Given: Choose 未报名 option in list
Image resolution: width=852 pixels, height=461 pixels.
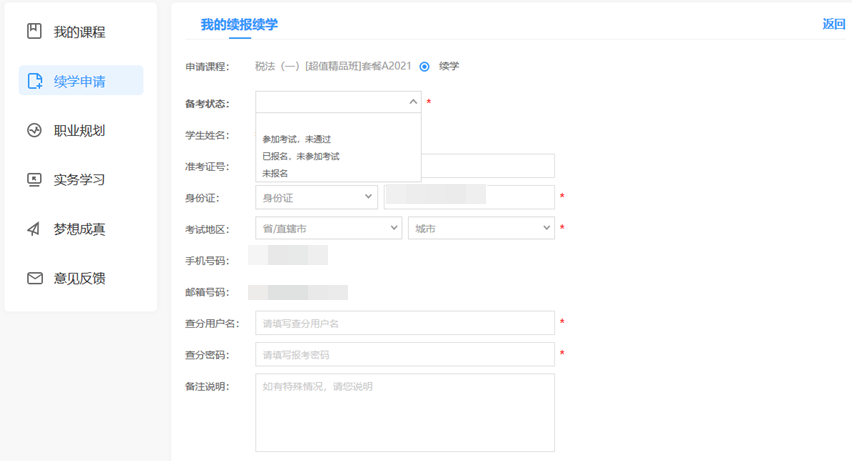Looking at the screenshot, I should [x=275, y=173].
